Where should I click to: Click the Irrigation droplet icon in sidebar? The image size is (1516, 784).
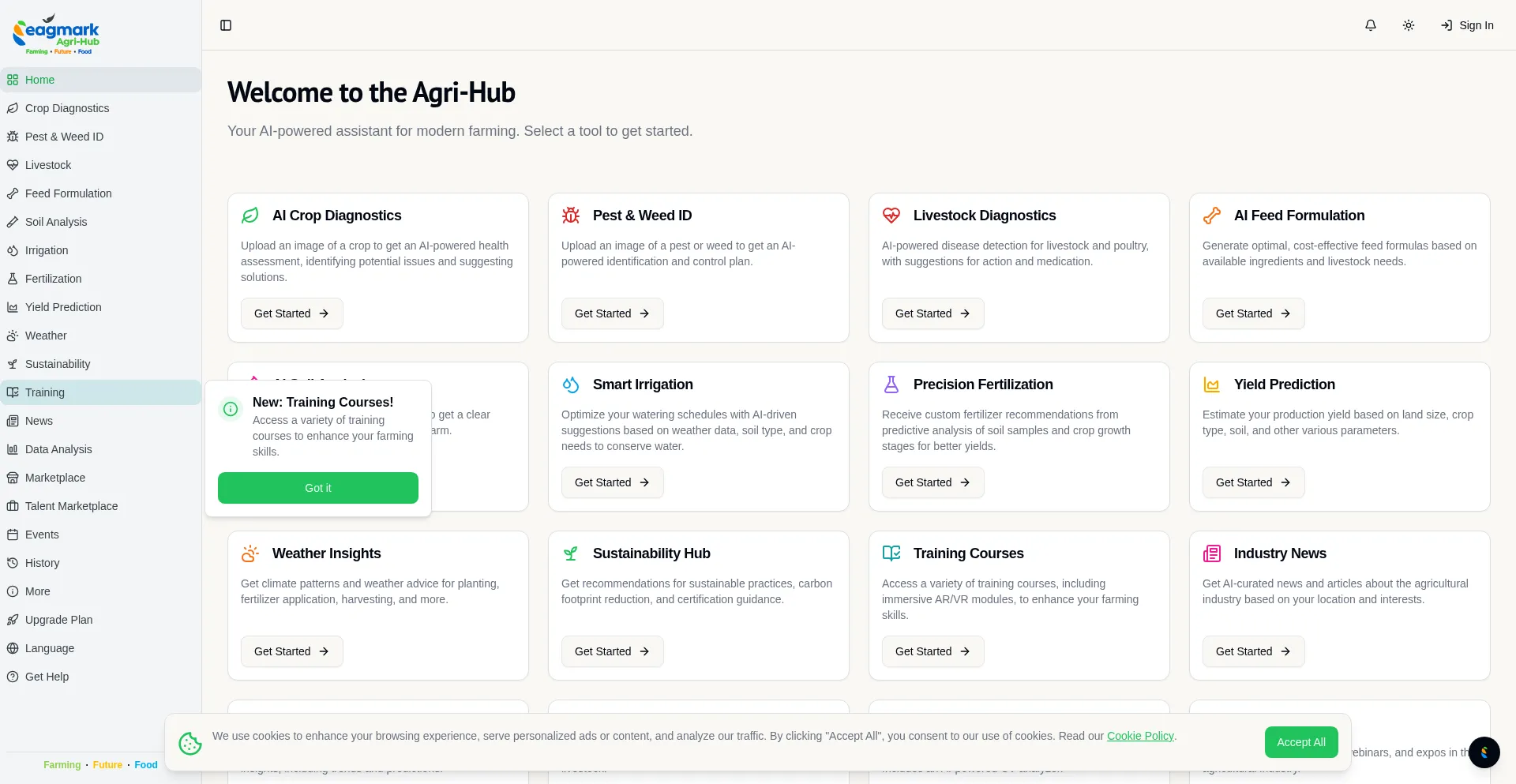[x=13, y=250]
